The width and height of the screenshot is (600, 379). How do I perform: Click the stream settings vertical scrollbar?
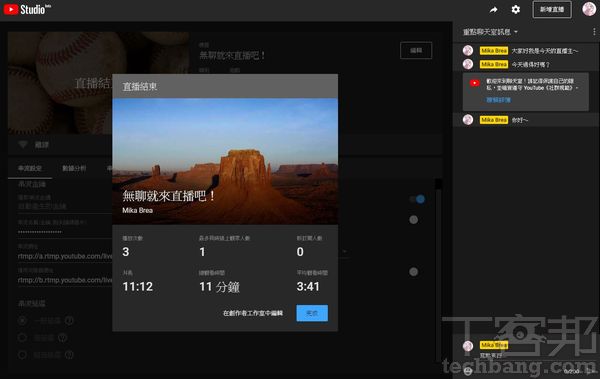[439, 270]
